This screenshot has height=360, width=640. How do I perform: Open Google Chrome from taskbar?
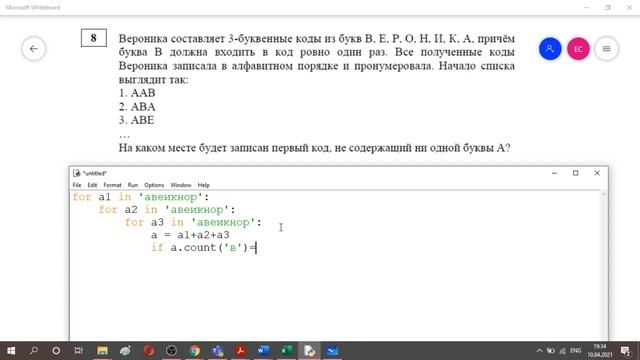tap(194, 351)
